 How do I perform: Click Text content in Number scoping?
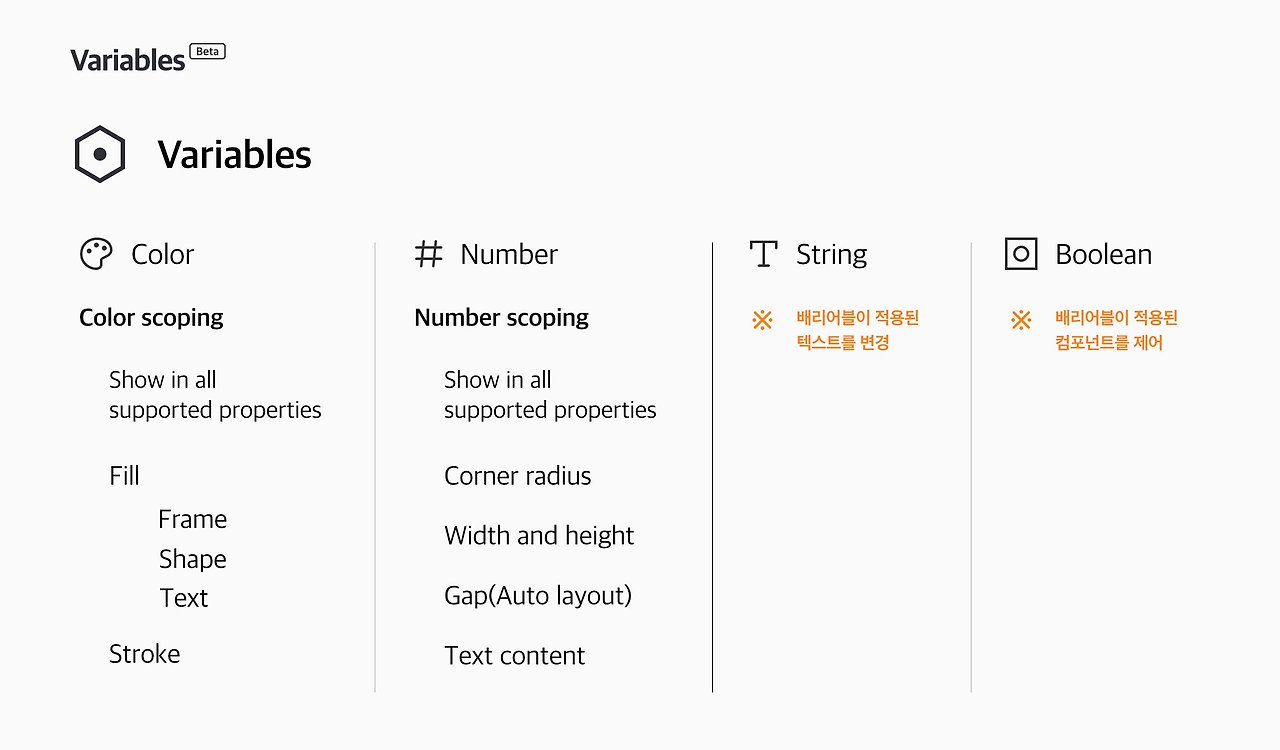[514, 656]
